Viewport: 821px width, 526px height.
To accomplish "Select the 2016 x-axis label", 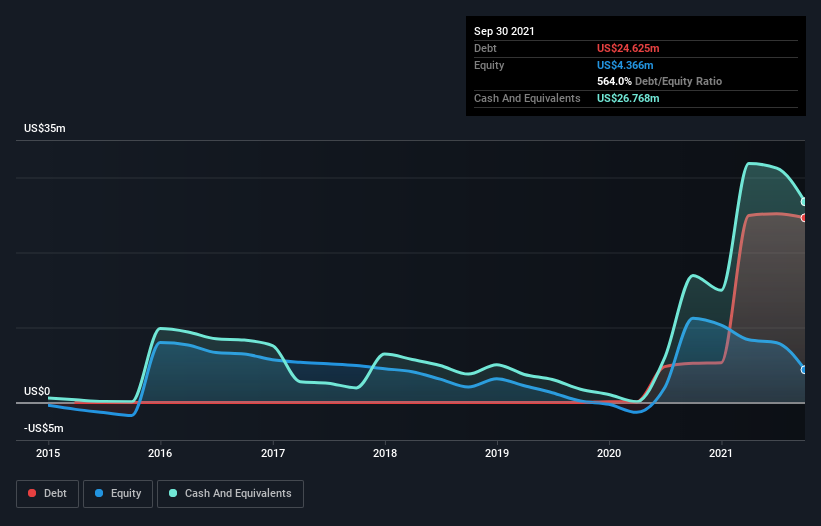I will click(x=160, y=453).
